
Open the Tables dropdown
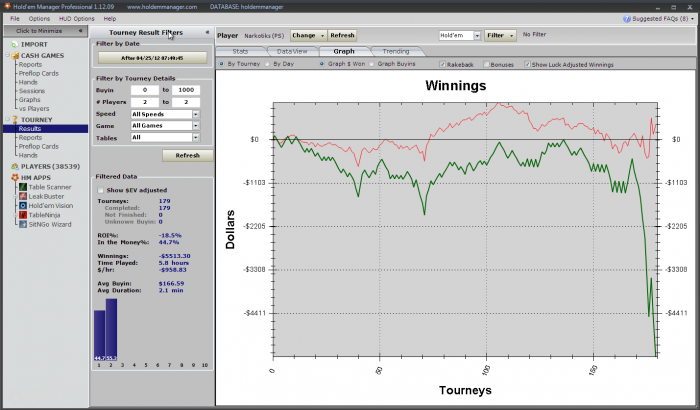tap(196, 138)
